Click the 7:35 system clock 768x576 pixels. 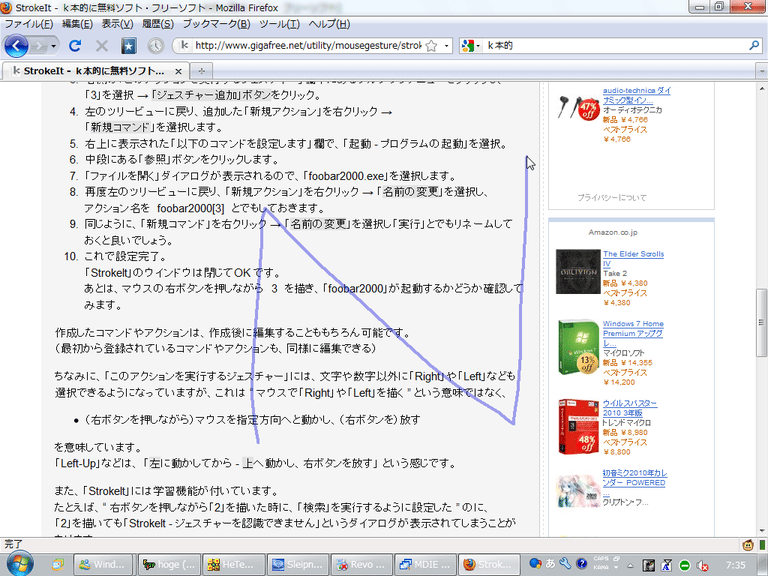735,565
